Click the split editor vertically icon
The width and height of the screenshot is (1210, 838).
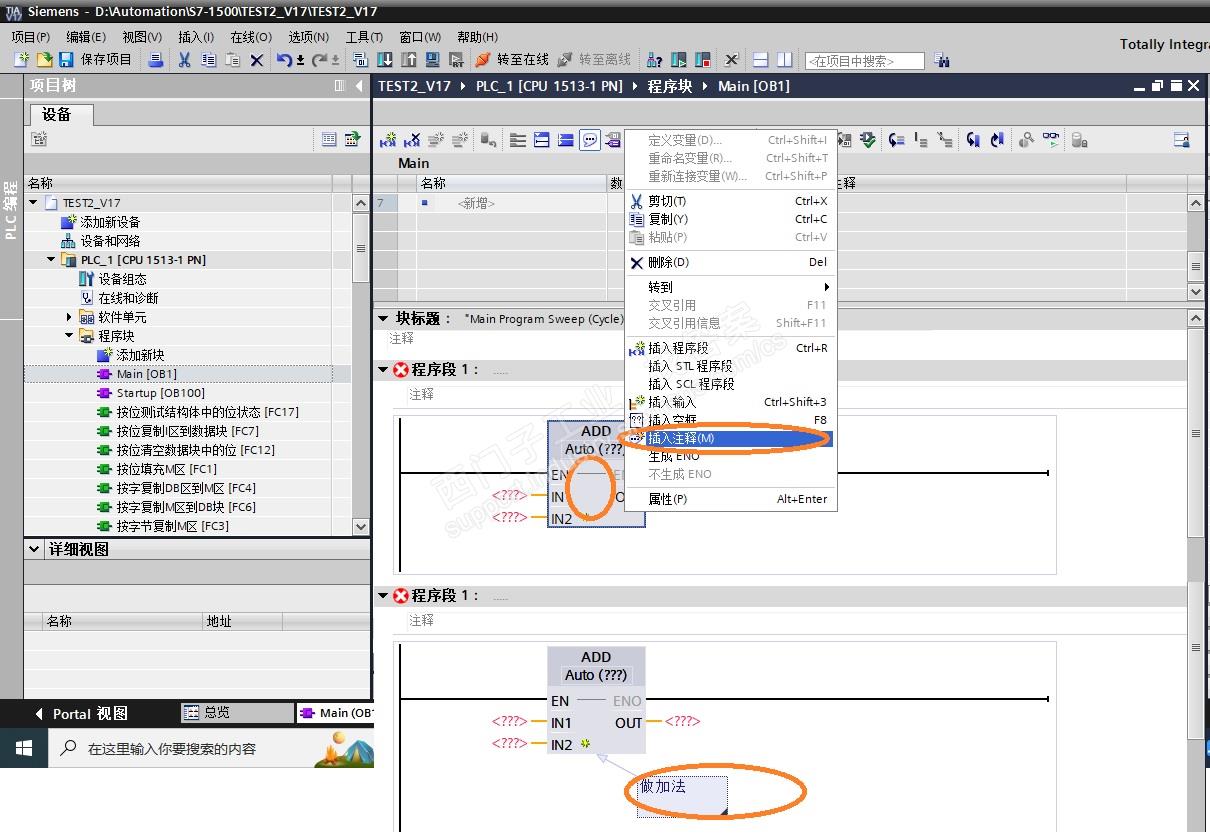pos(785,60)
